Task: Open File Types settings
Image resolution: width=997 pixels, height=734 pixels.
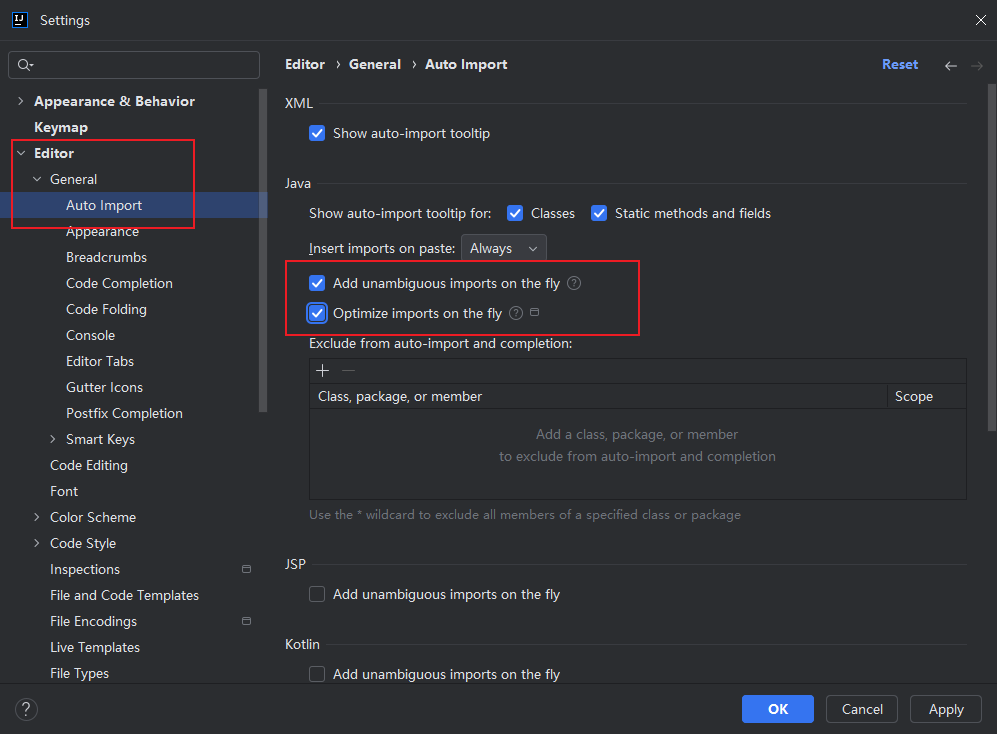Action: point(79,673)
